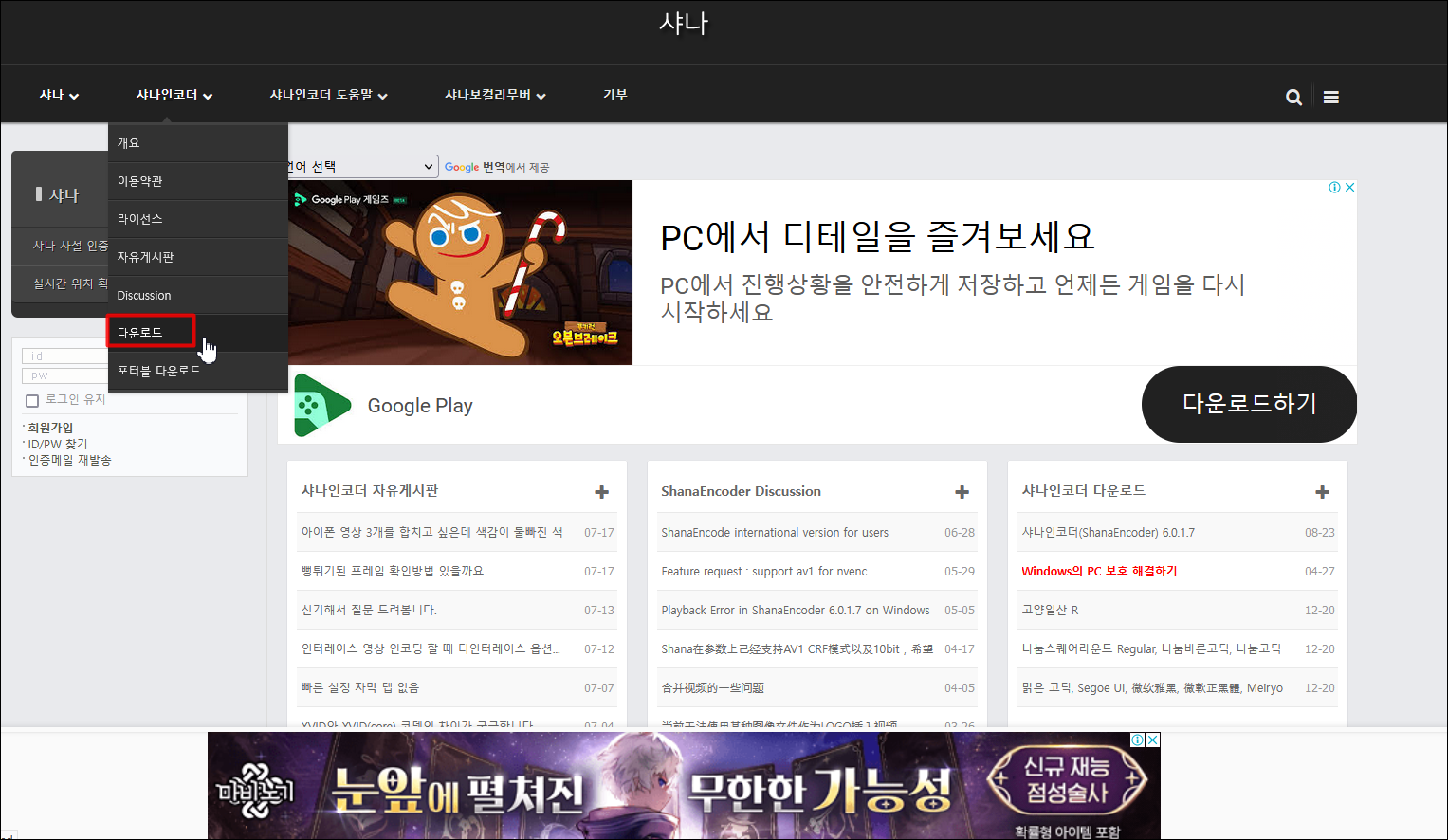
Task: Open the 기부 menu item
Action: (615, 95)
